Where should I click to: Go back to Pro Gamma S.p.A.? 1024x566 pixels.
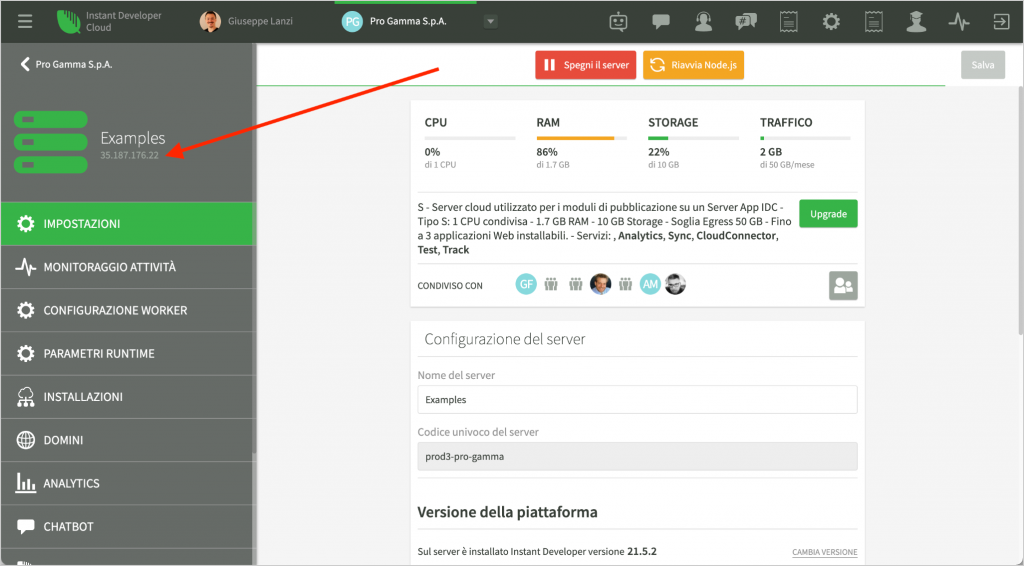point(67,64)
